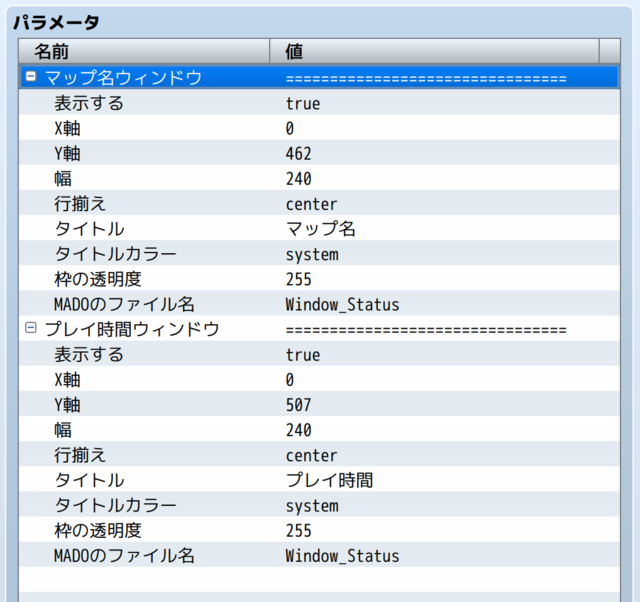Viewport: 640px width, 602px height.
Task: Select タイトルカラー parameter under プレイ時間ウィンドウ
Action: (x=116, y=505)
